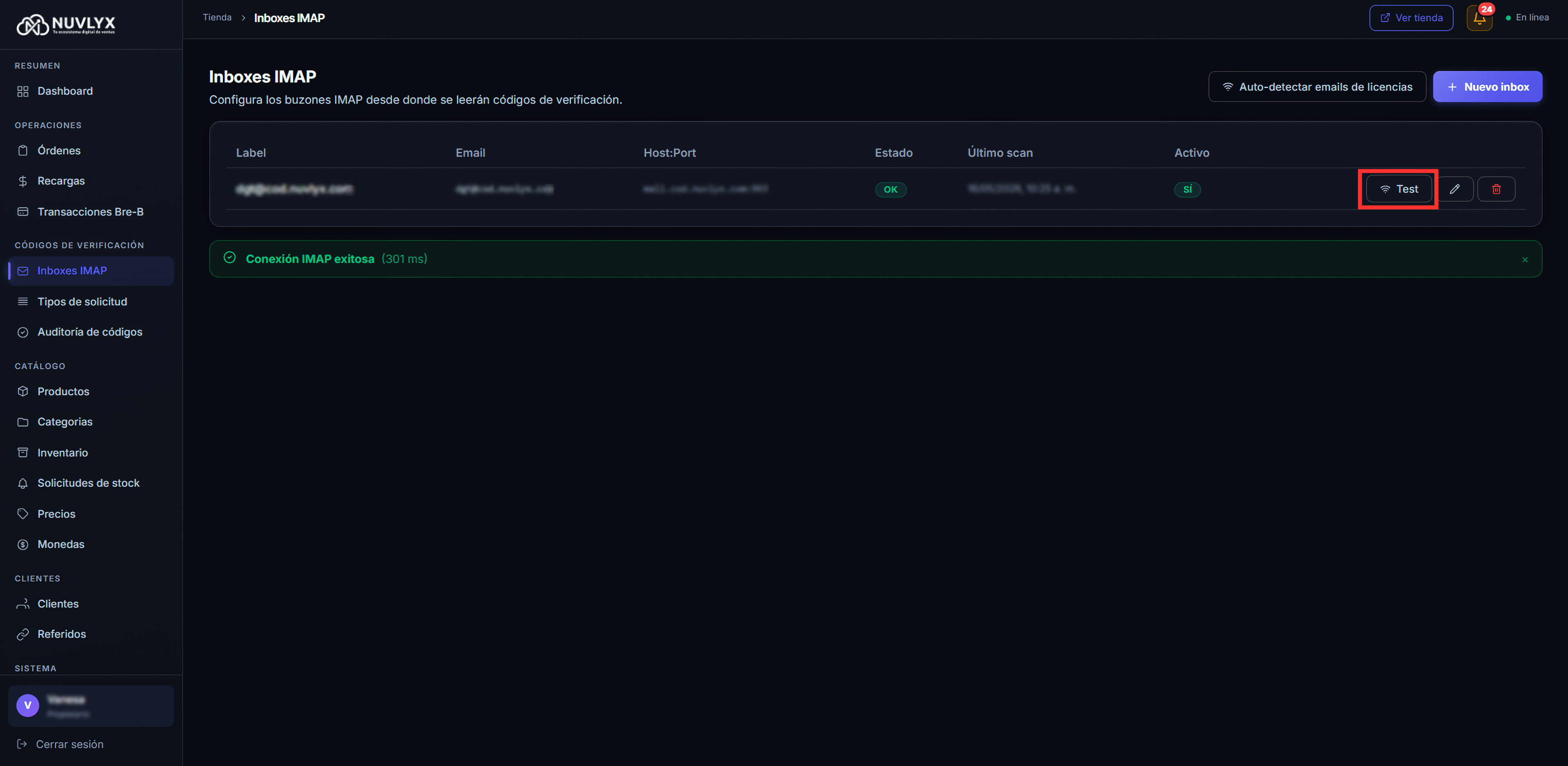Screen dimensions: 1568x766
Task: Click Auto-detectar emails de licencias
Action: tap(1317, 87)
